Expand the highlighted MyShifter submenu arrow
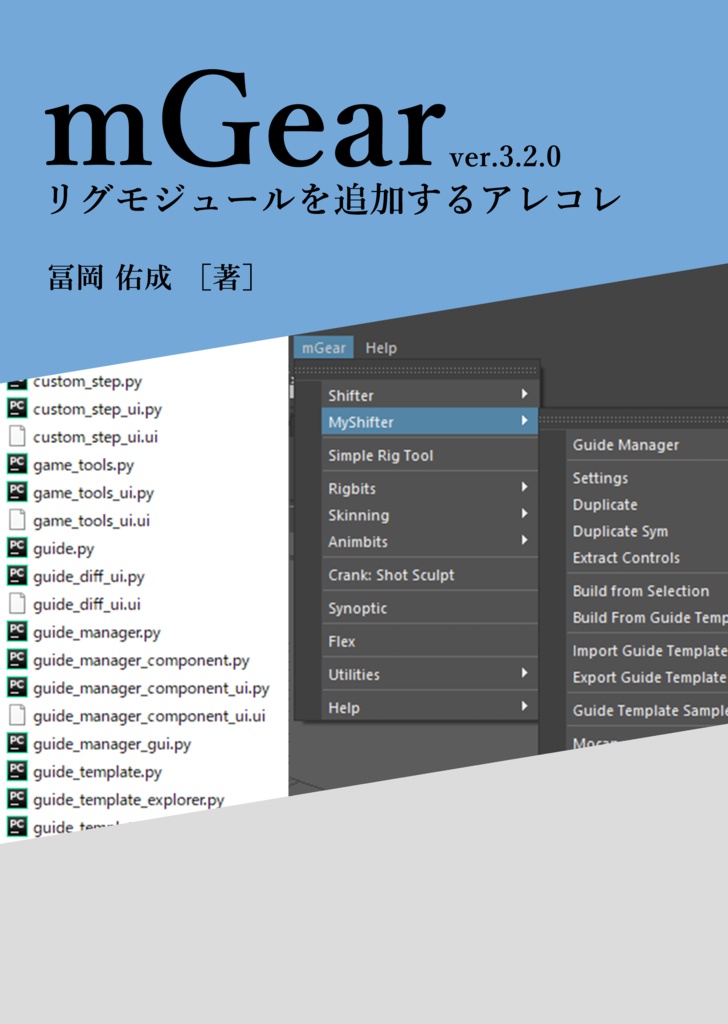 click(x=524, y=421)
